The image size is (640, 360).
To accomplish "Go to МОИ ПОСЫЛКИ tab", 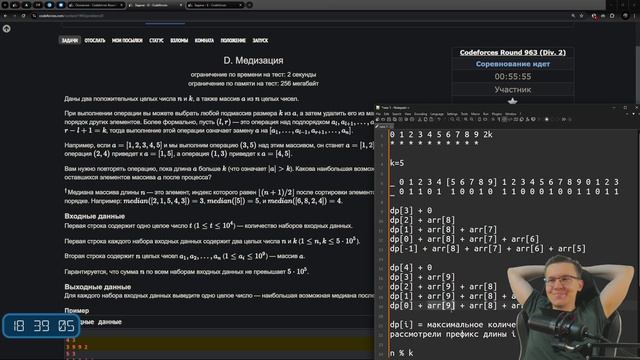I will tap(127, 40).
